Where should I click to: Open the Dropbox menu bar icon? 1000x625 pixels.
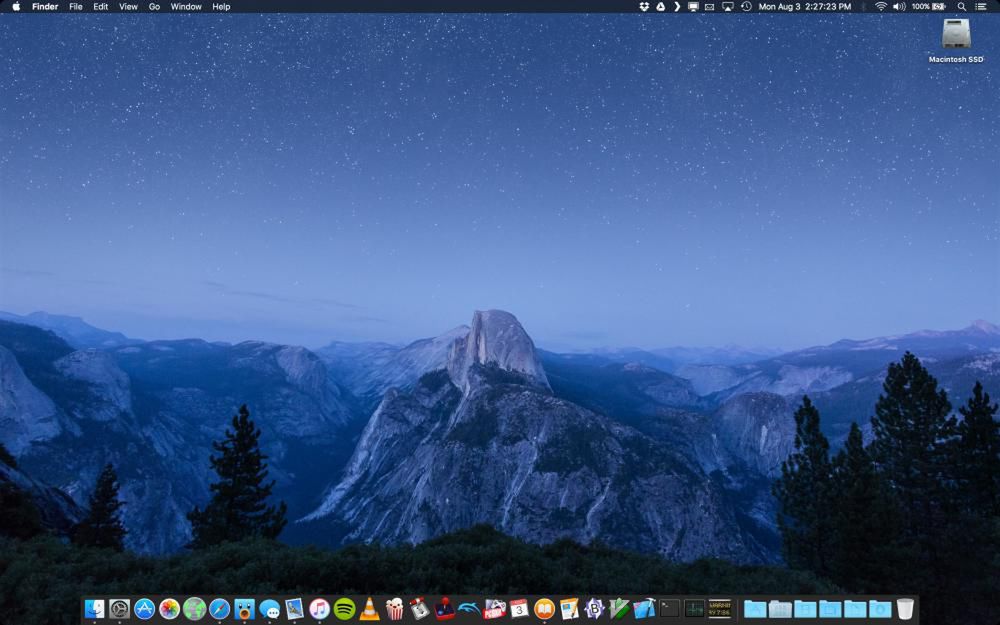click(644, 6)
